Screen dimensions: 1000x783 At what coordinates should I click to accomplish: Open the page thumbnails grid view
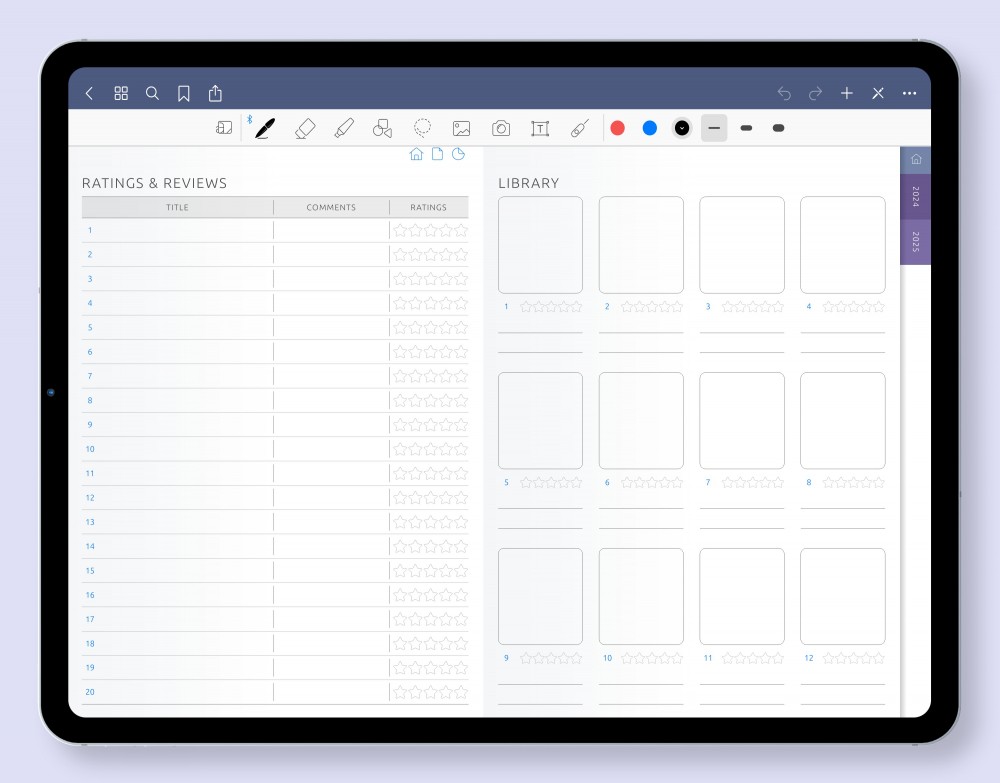click(121, 94)
